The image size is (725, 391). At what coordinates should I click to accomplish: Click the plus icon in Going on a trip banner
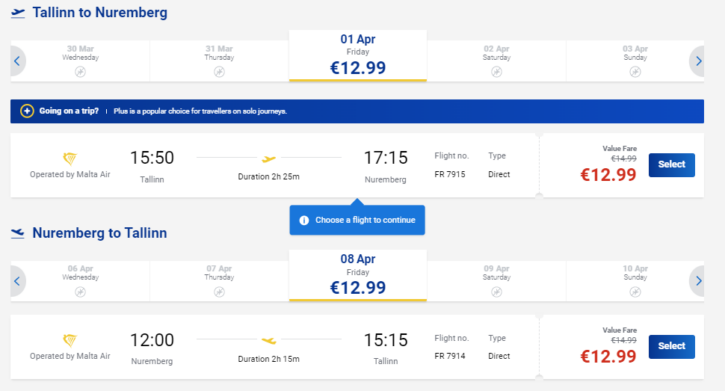pyautogui.click(x=27, y=111)
